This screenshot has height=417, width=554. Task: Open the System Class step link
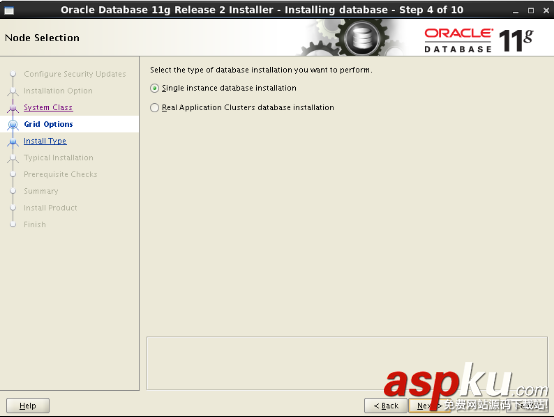(48, 107)
